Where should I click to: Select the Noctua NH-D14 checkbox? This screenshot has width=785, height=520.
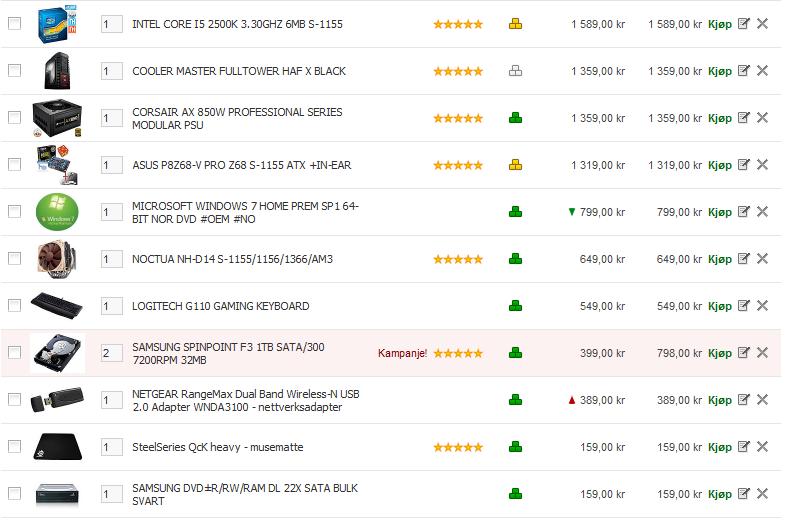tap(15, 259)
